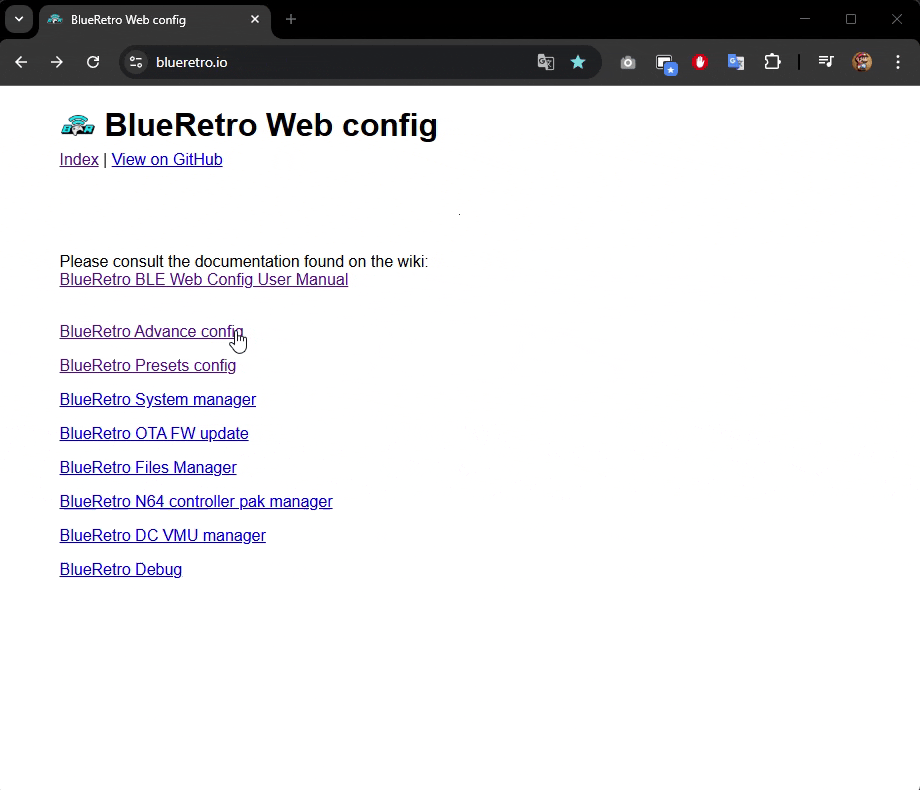Screen dimensions: 920x790
Task: Open the Extensions puzzle piece menu
Action: coord(772,62)
